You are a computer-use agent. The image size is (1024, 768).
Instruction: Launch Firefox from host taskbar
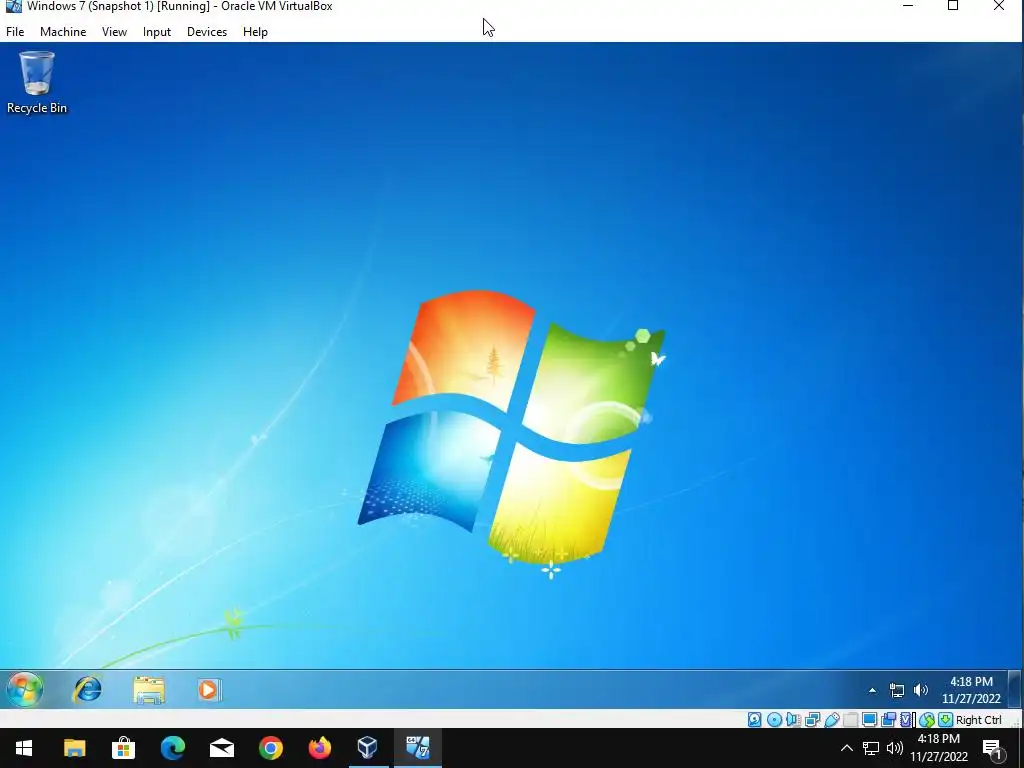tap(319, 748)
